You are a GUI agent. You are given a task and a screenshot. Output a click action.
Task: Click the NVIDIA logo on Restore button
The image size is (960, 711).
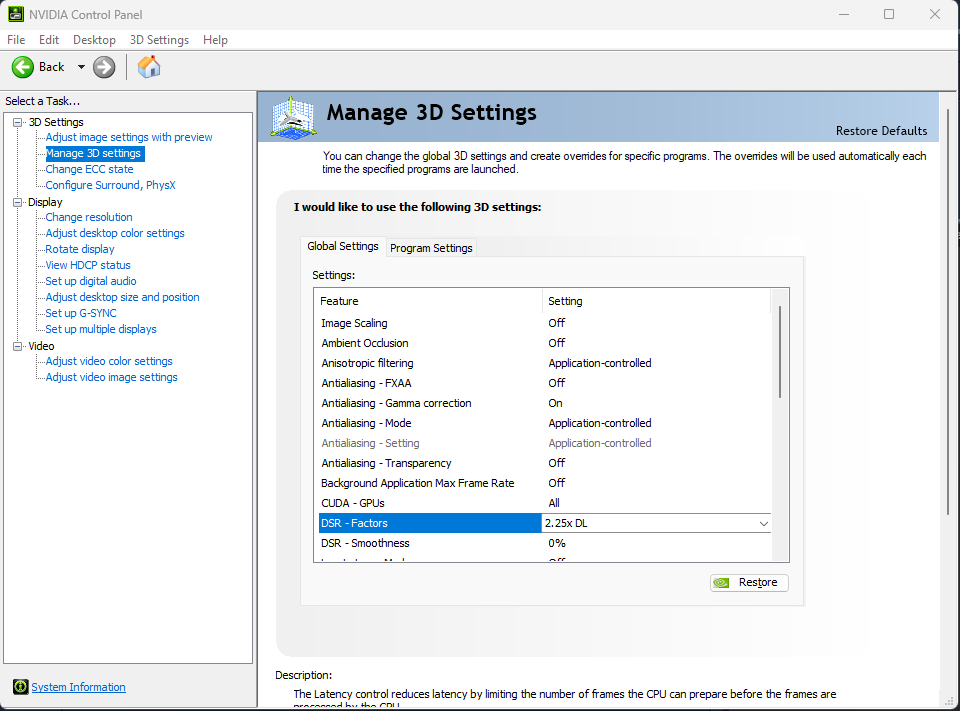pos(722,583)
